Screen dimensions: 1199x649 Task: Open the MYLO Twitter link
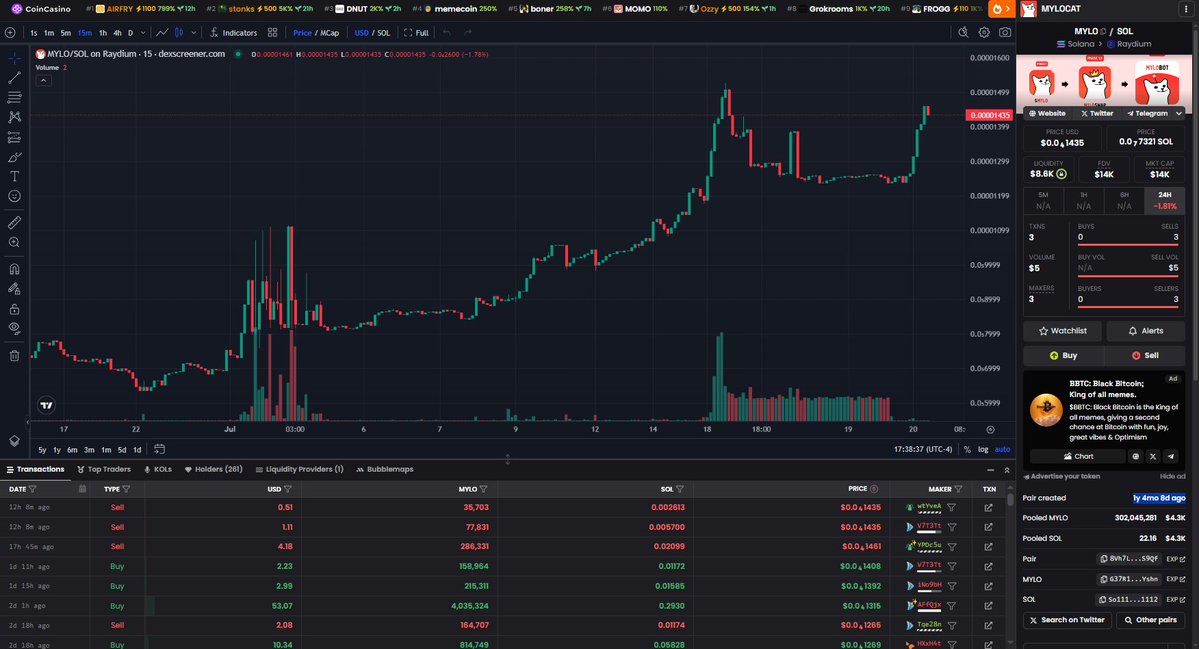tap(1097, 113)
